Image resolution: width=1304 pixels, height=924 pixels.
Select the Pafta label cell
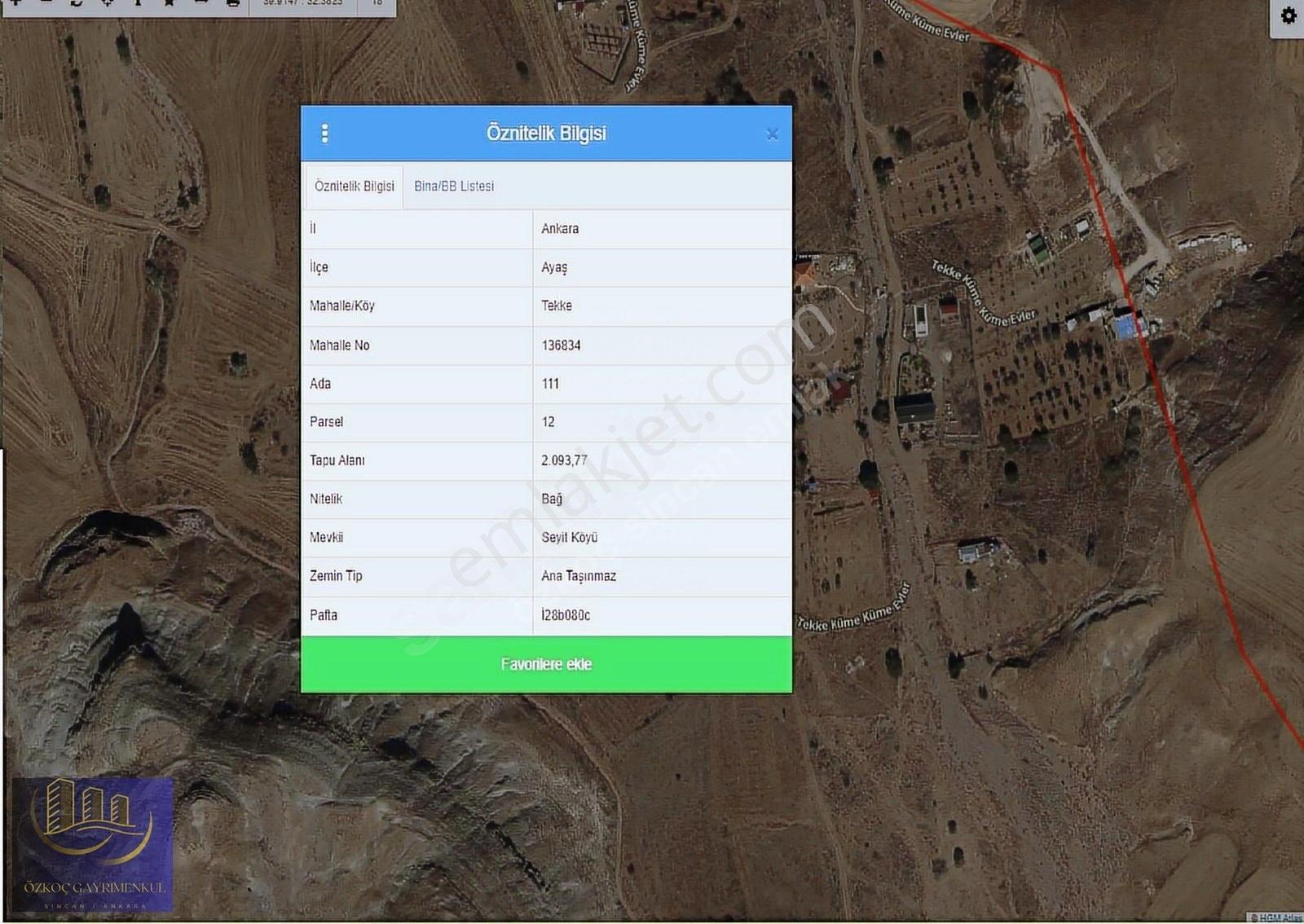click(x=417, y=615)
